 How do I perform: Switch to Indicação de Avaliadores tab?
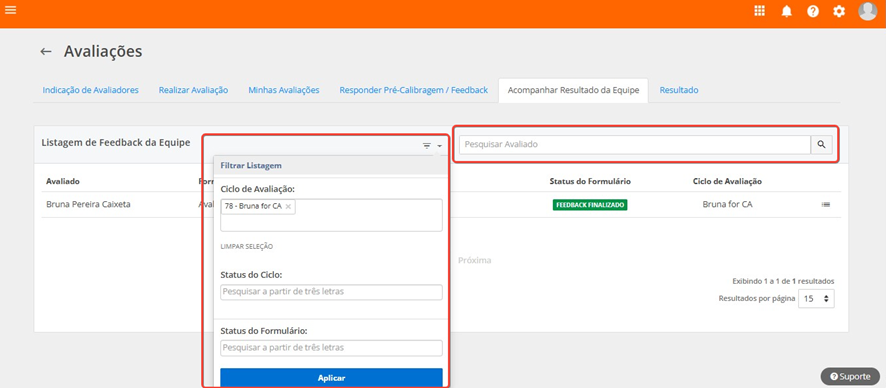point(90,90)
